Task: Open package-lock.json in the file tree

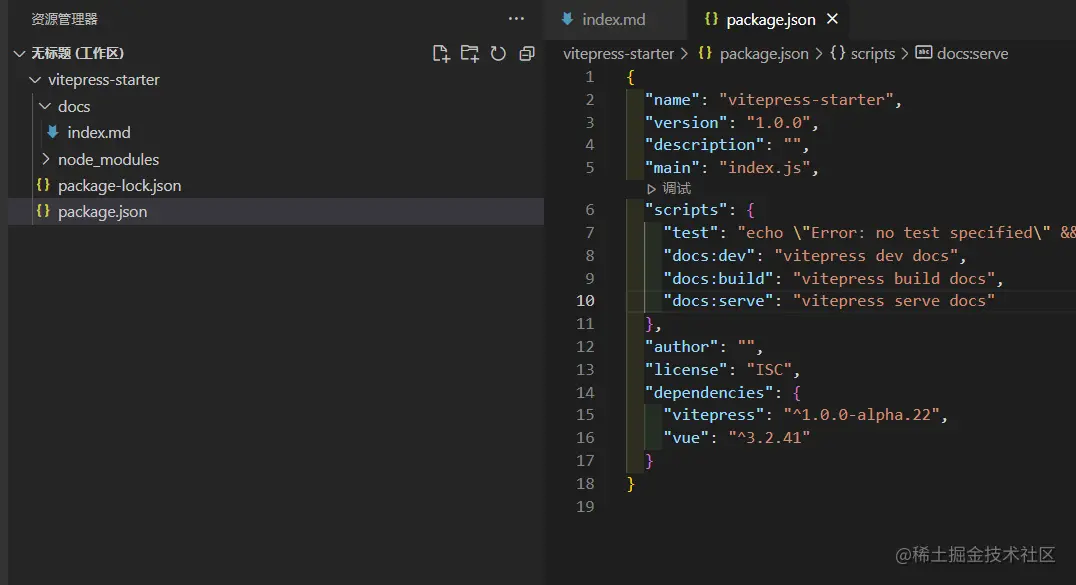Action: [x=119, y=185]
